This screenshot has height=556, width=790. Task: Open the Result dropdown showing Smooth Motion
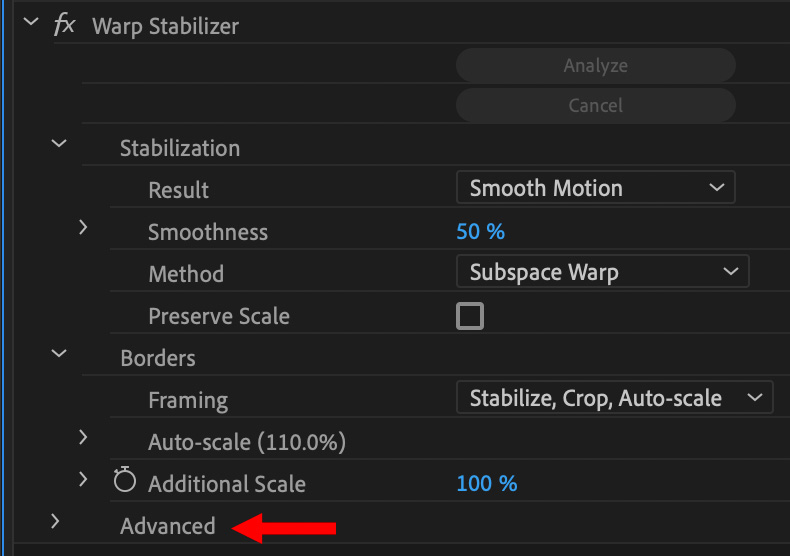[x=595, y=188]
